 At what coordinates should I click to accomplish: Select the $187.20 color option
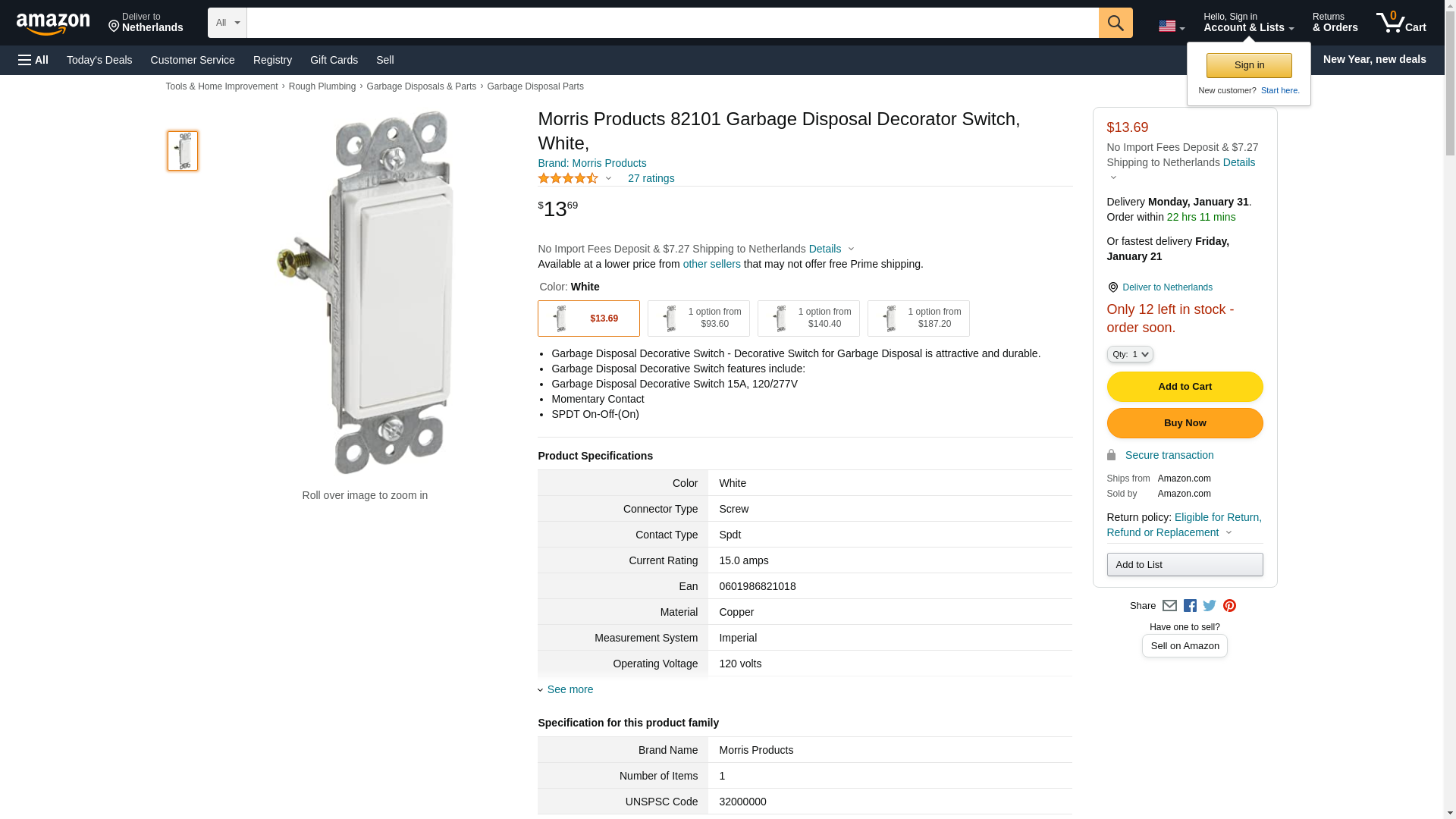click(x=918, y=318)
